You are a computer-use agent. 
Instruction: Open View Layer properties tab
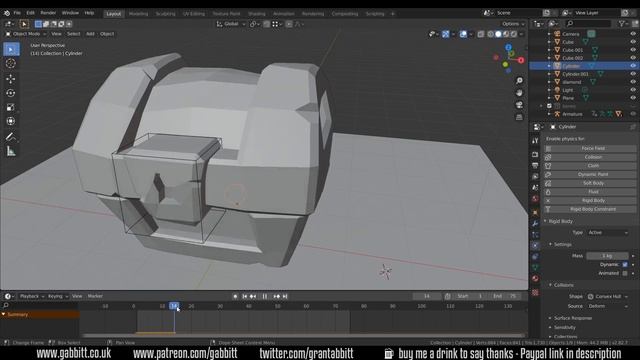point(535,176)
